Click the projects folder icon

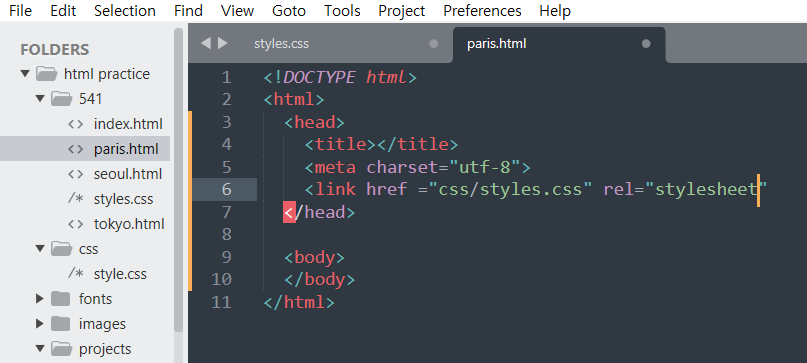coord(61,349)
